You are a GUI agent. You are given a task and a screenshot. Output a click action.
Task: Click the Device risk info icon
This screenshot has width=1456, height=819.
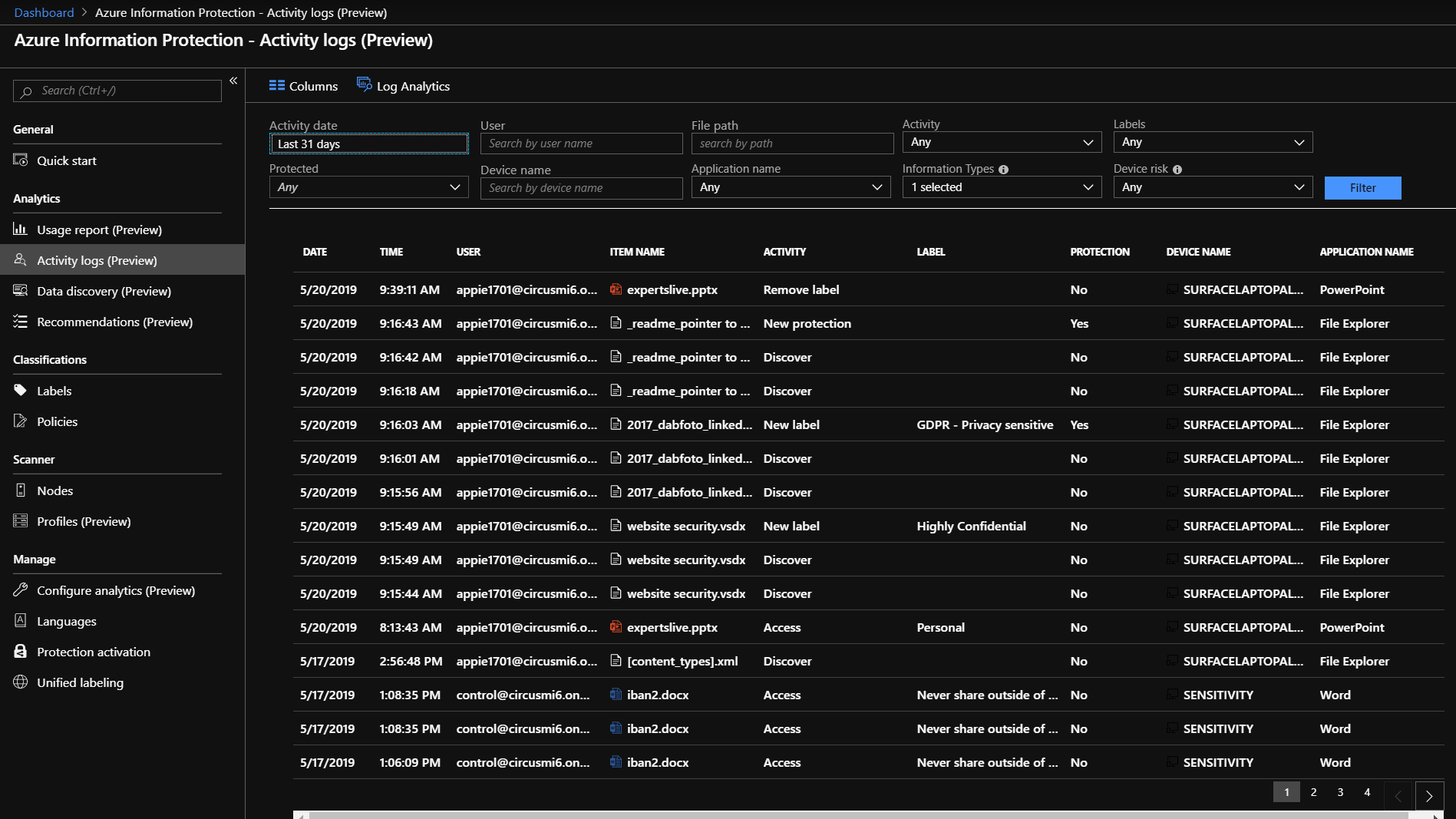pos(1177,170)
